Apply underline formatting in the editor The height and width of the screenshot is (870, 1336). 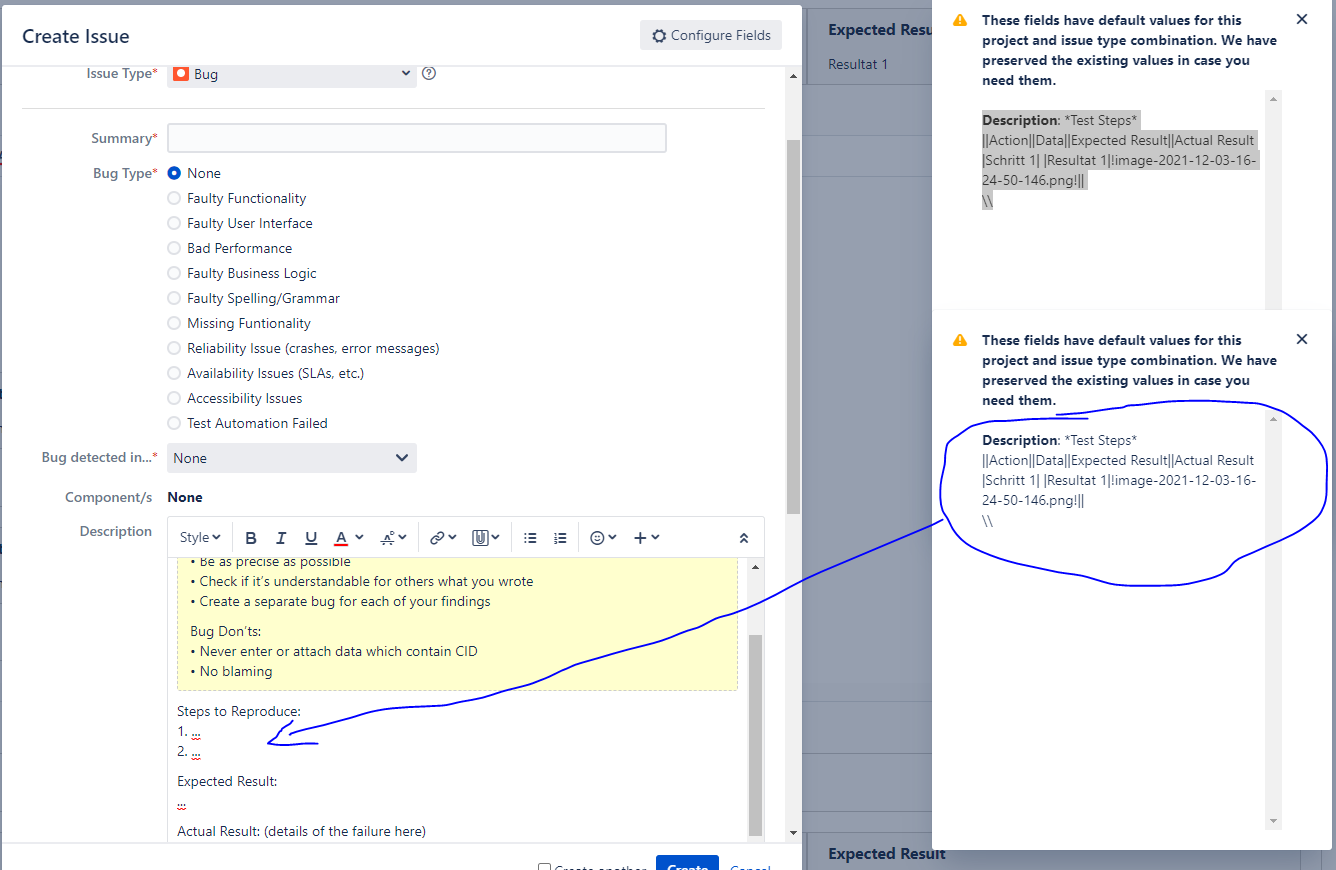pos(311,538)
